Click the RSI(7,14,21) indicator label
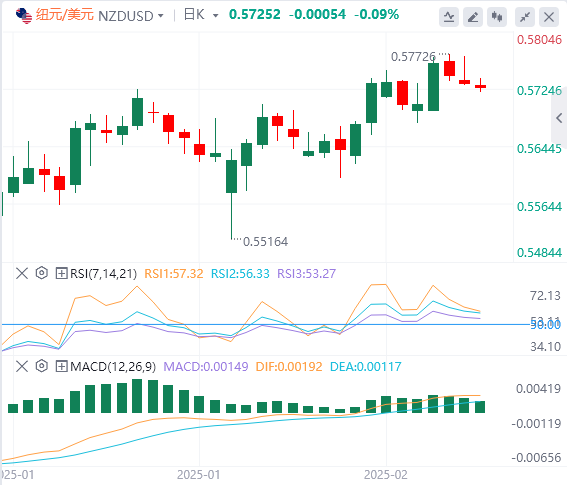 (x=103, y=274)
